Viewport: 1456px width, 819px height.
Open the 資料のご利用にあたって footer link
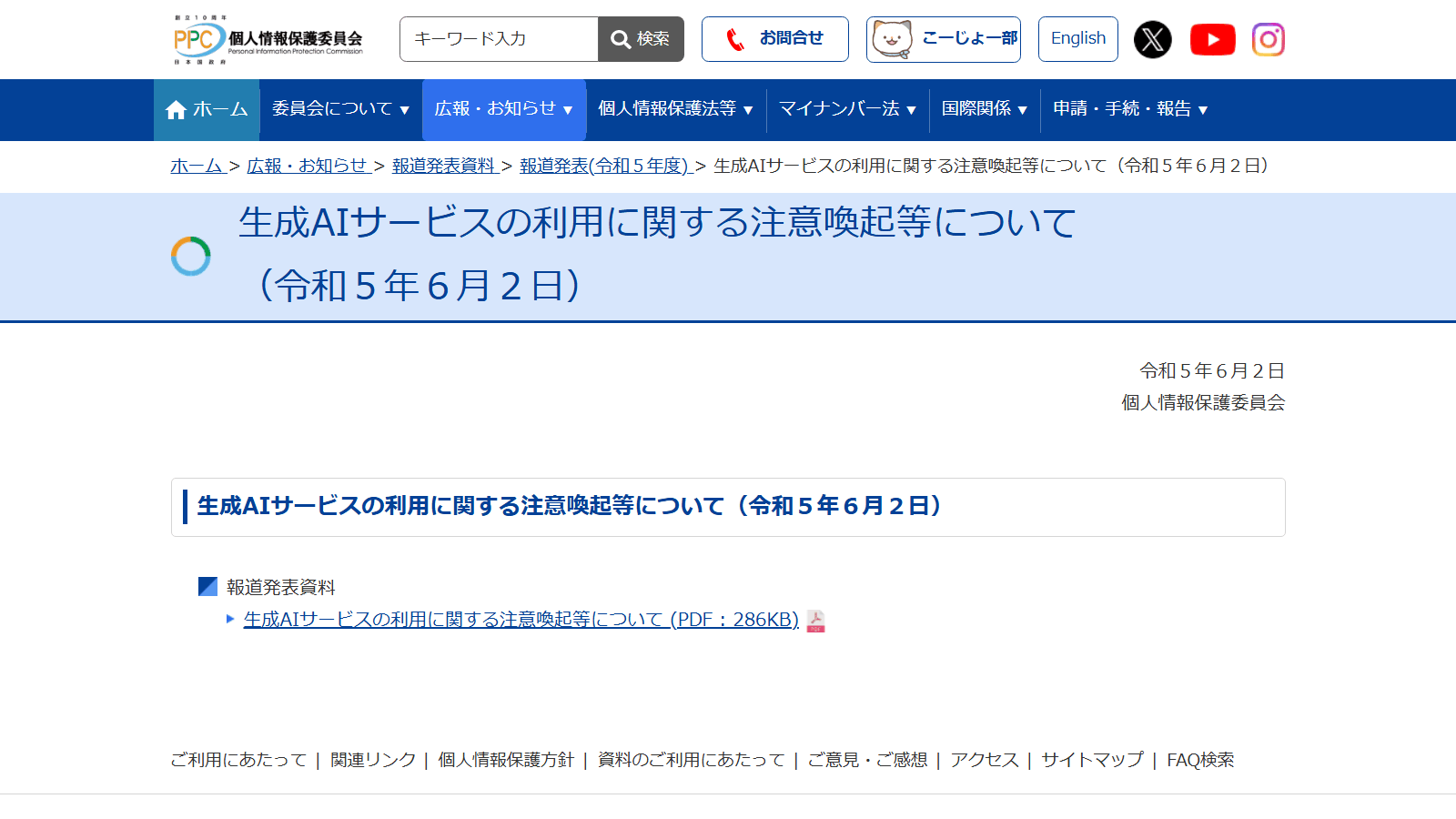tap(691, 760)
